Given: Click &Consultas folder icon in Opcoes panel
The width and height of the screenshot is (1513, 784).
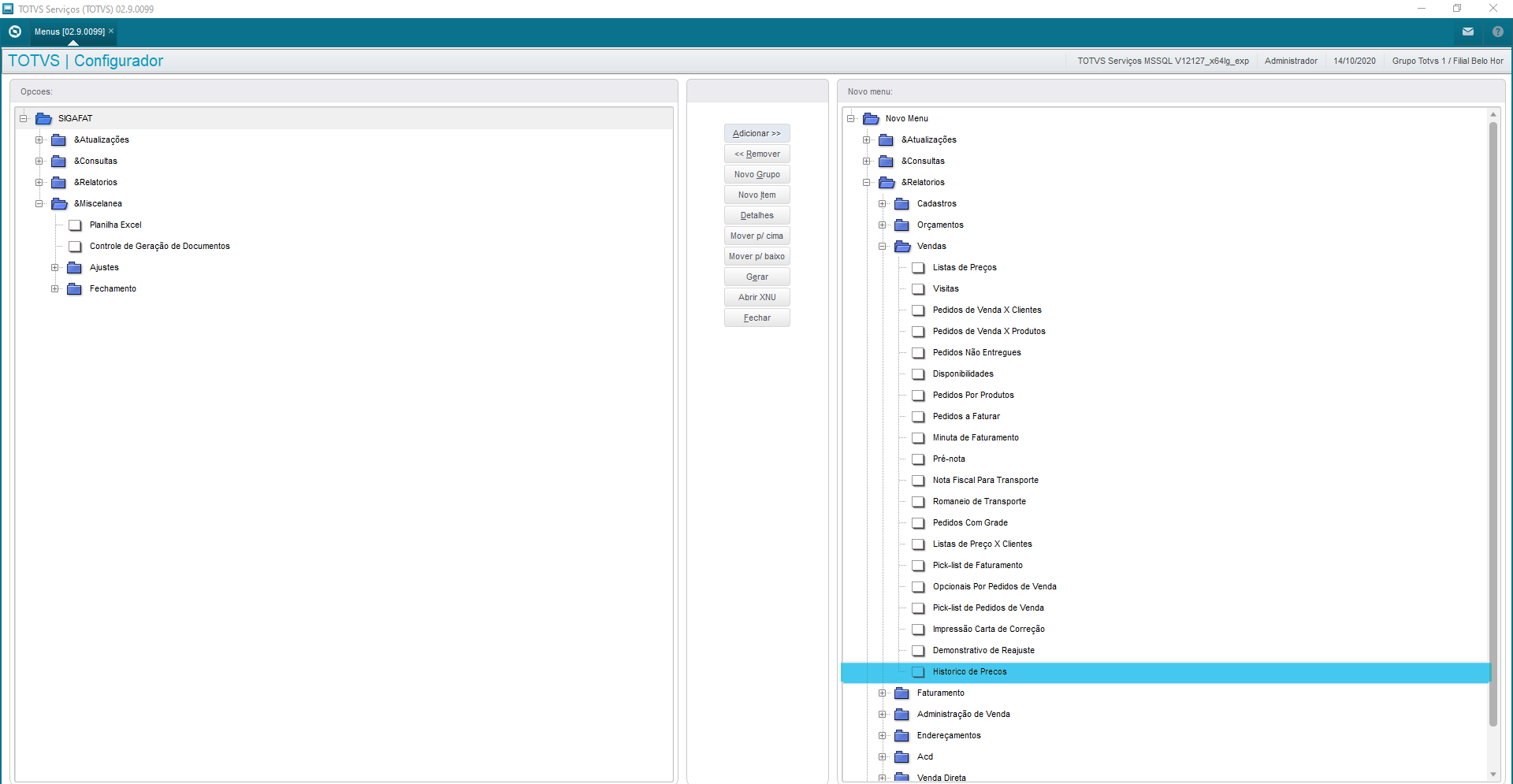Looking at the screenshot, I should [59, 162].
